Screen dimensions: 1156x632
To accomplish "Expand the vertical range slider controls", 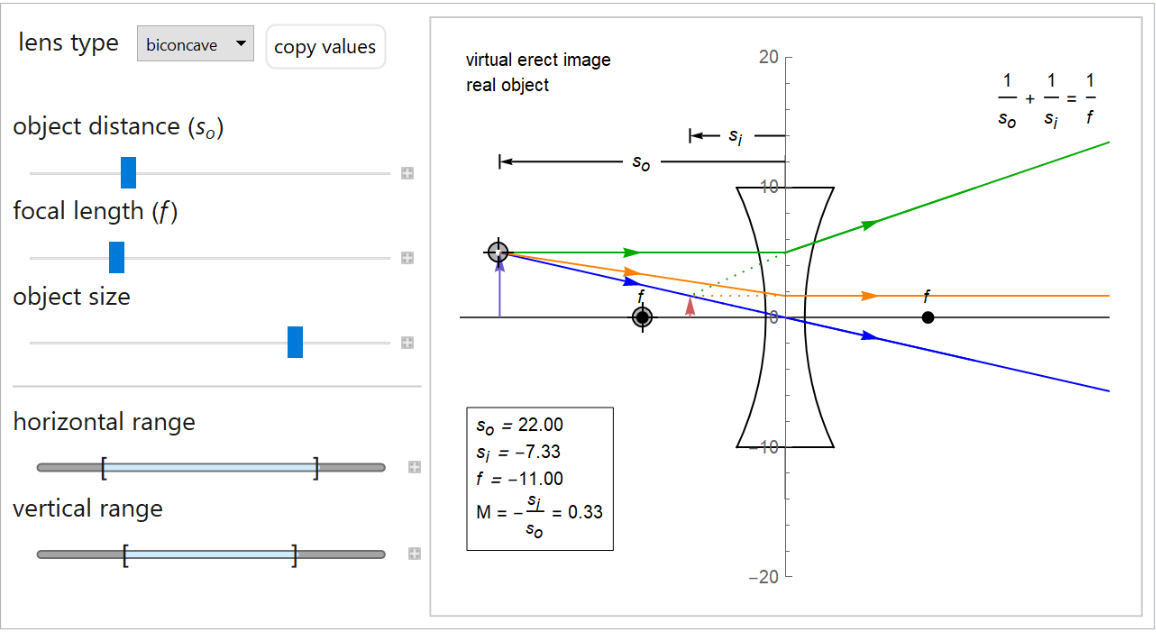I will (x=414, y=554).
